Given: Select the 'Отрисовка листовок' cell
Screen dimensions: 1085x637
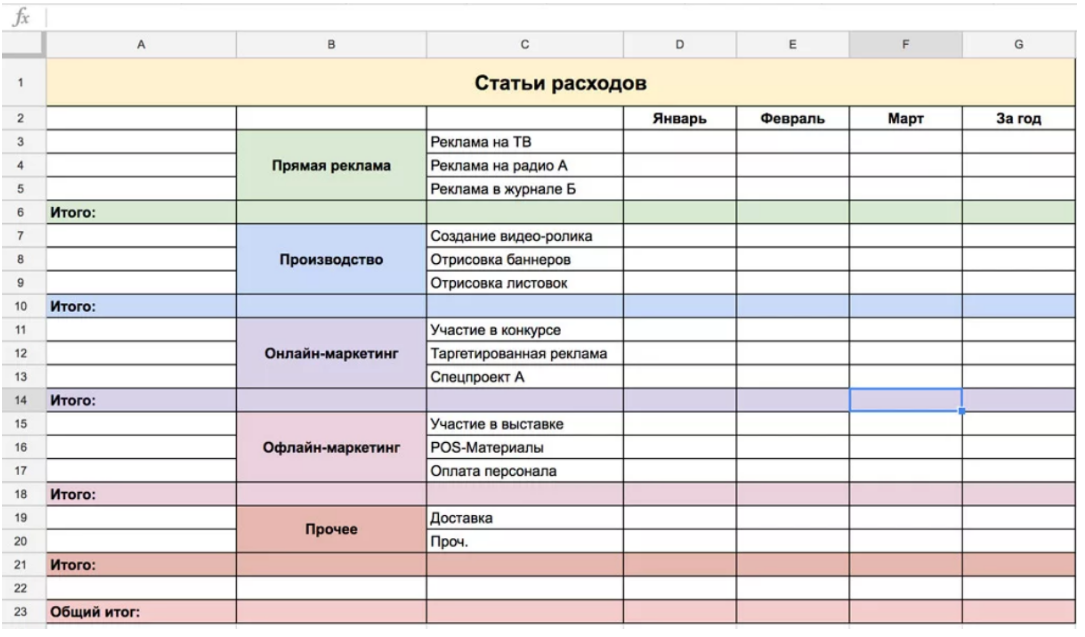Looking at the screenshot, I should pyautogui.click(x=525, y=283).
